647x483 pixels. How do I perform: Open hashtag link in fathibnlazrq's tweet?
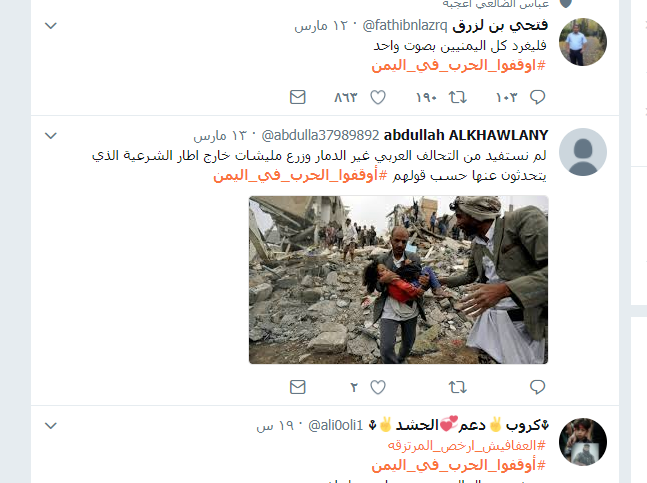(x=458, y=66)
